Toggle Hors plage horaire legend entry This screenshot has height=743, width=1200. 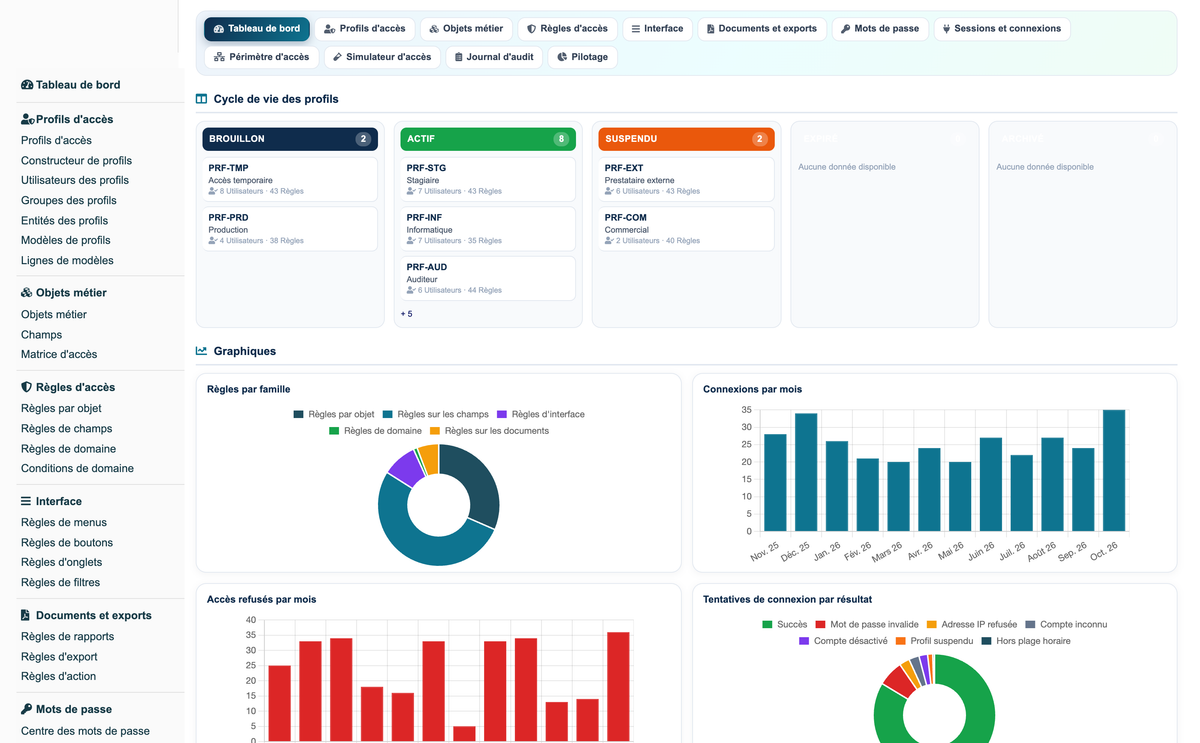pos(1026,641)
